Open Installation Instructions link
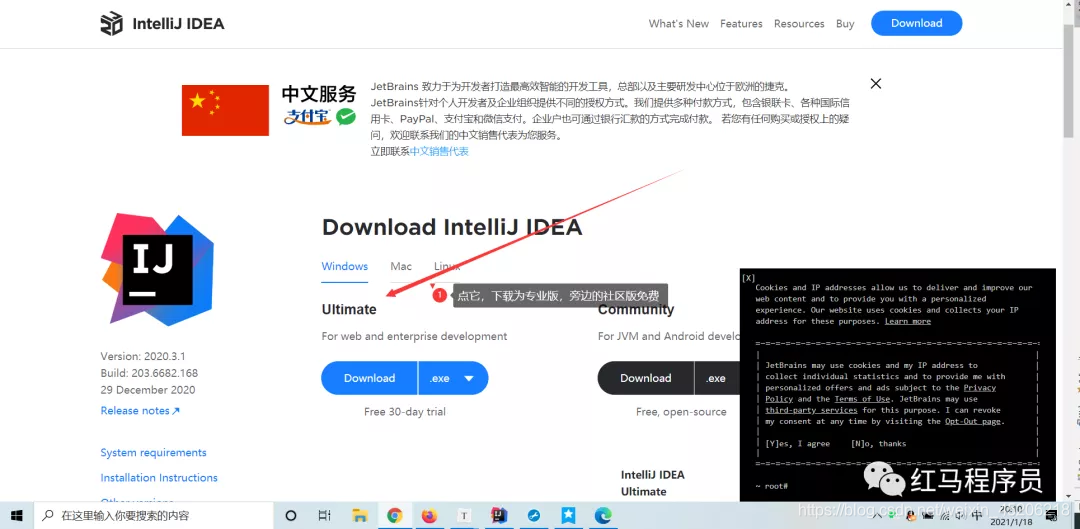The width and height of the screenshot is (1080, 529). coord(159,477)
